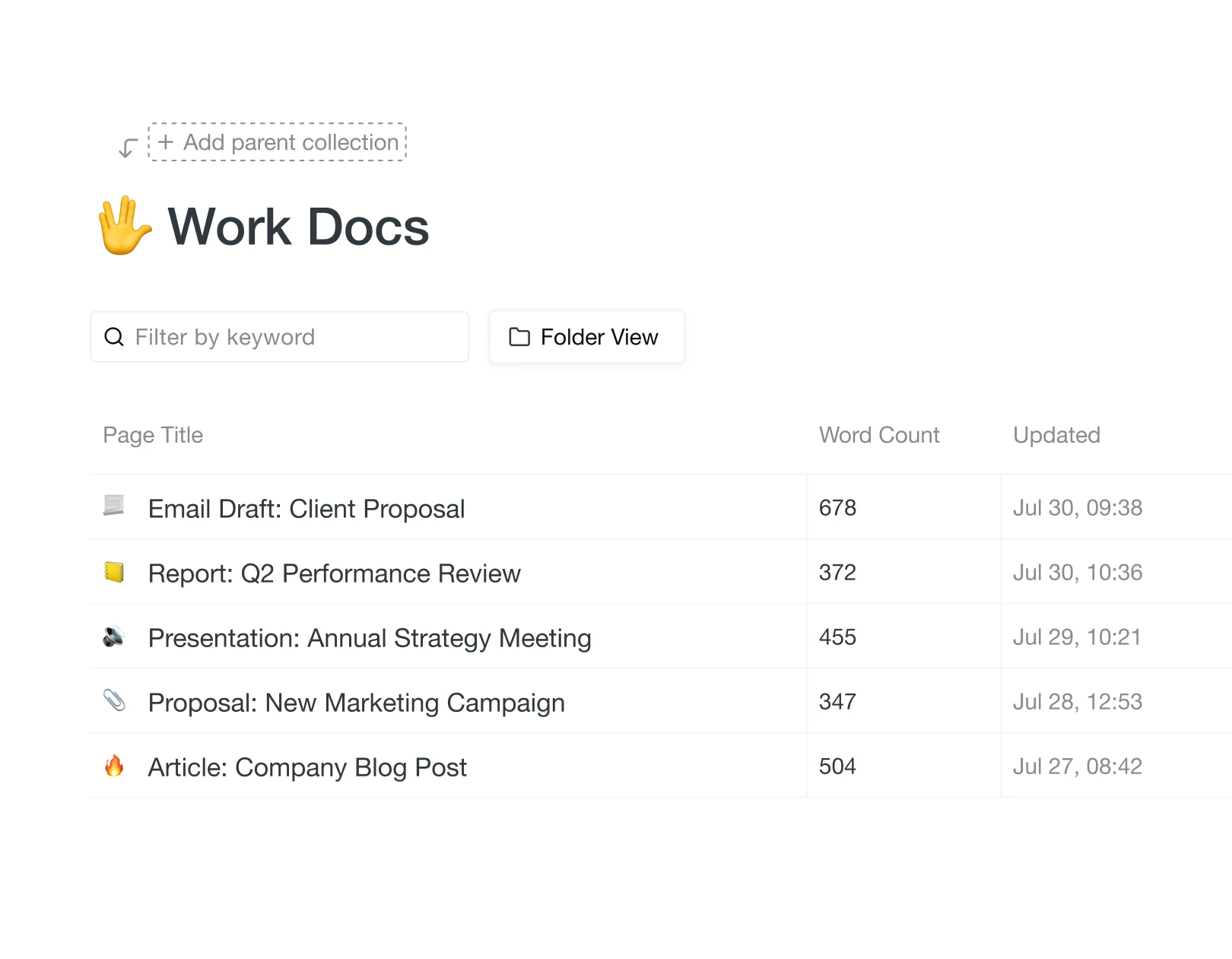Open Article: Company Blog Post
Viewport: 1232px width, 959px height.
307,767
